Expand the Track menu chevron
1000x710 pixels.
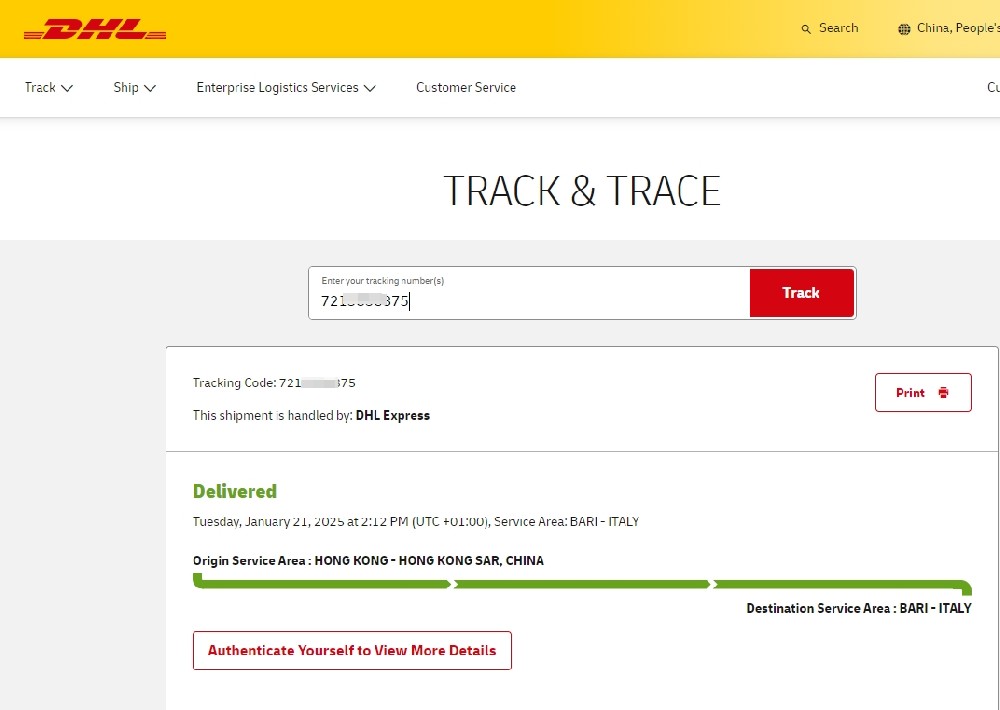point(67,88)
